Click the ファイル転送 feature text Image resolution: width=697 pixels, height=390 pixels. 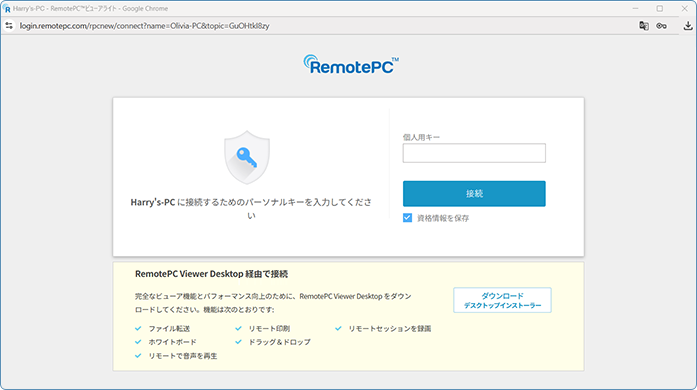coord(169,329)
